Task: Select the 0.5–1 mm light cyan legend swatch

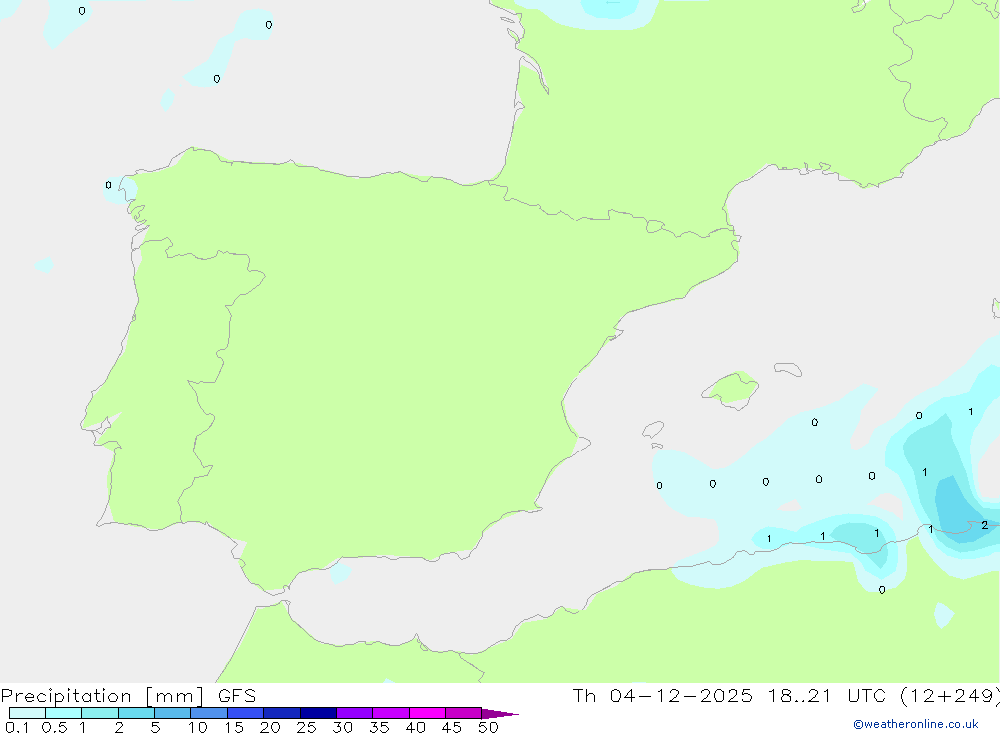Action: pos(63,713)
